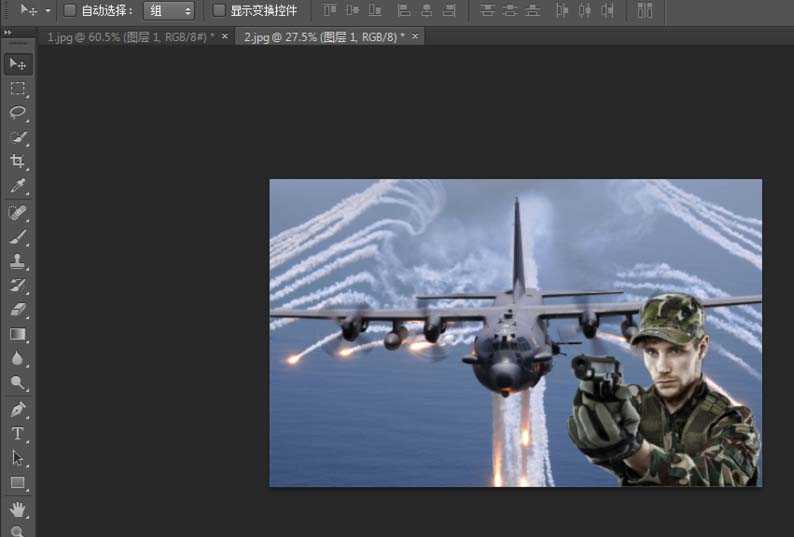The width and height of the screenshot is (794, 537).
Task: Choose the Gradient tool
Action: [18, 335]
